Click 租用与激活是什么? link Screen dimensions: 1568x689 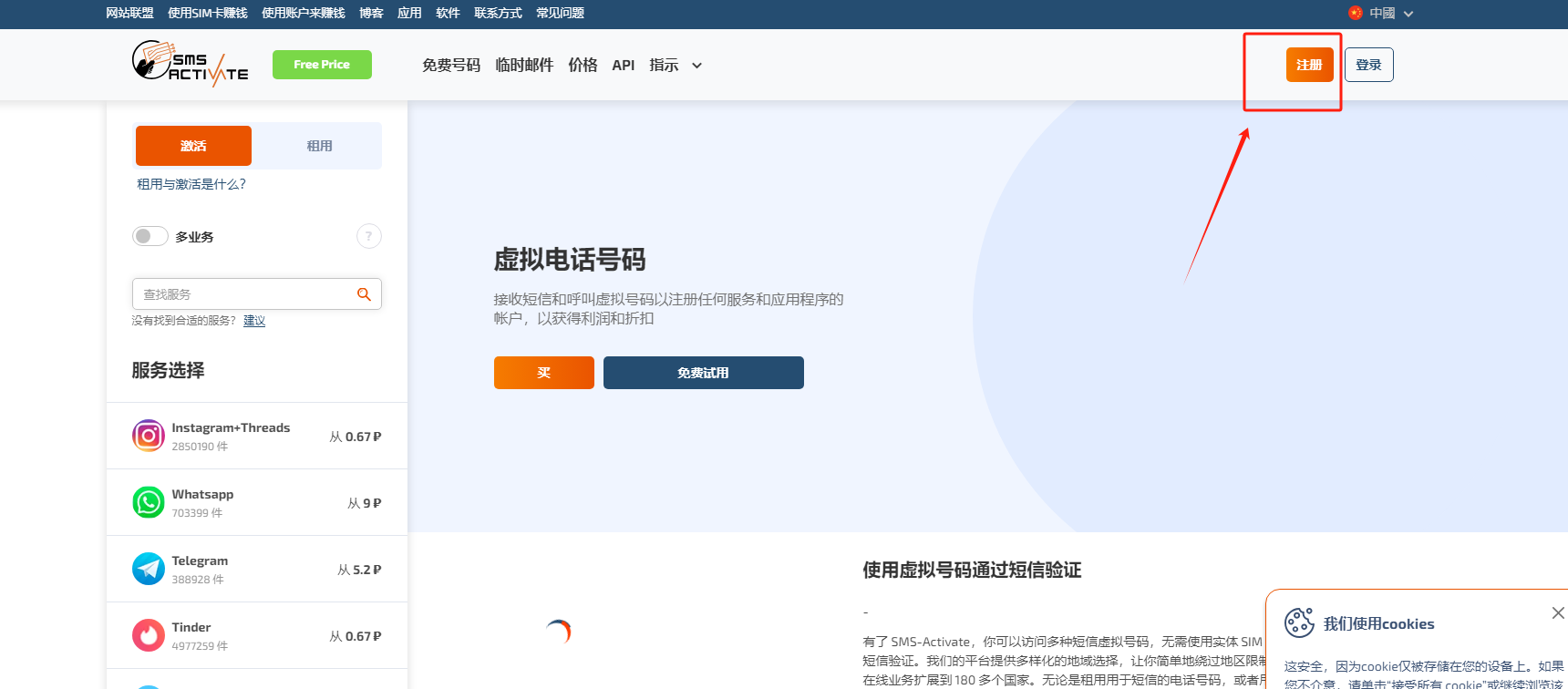pos(191,184)
